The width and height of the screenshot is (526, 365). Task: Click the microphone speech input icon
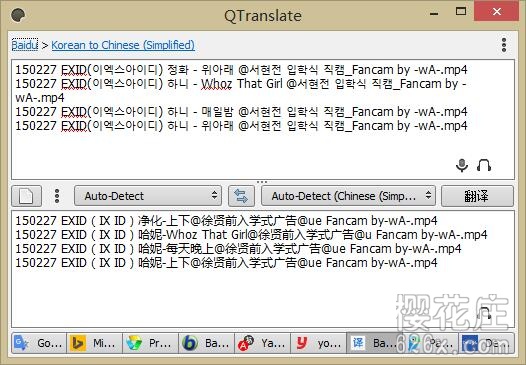tap(462, 165)
